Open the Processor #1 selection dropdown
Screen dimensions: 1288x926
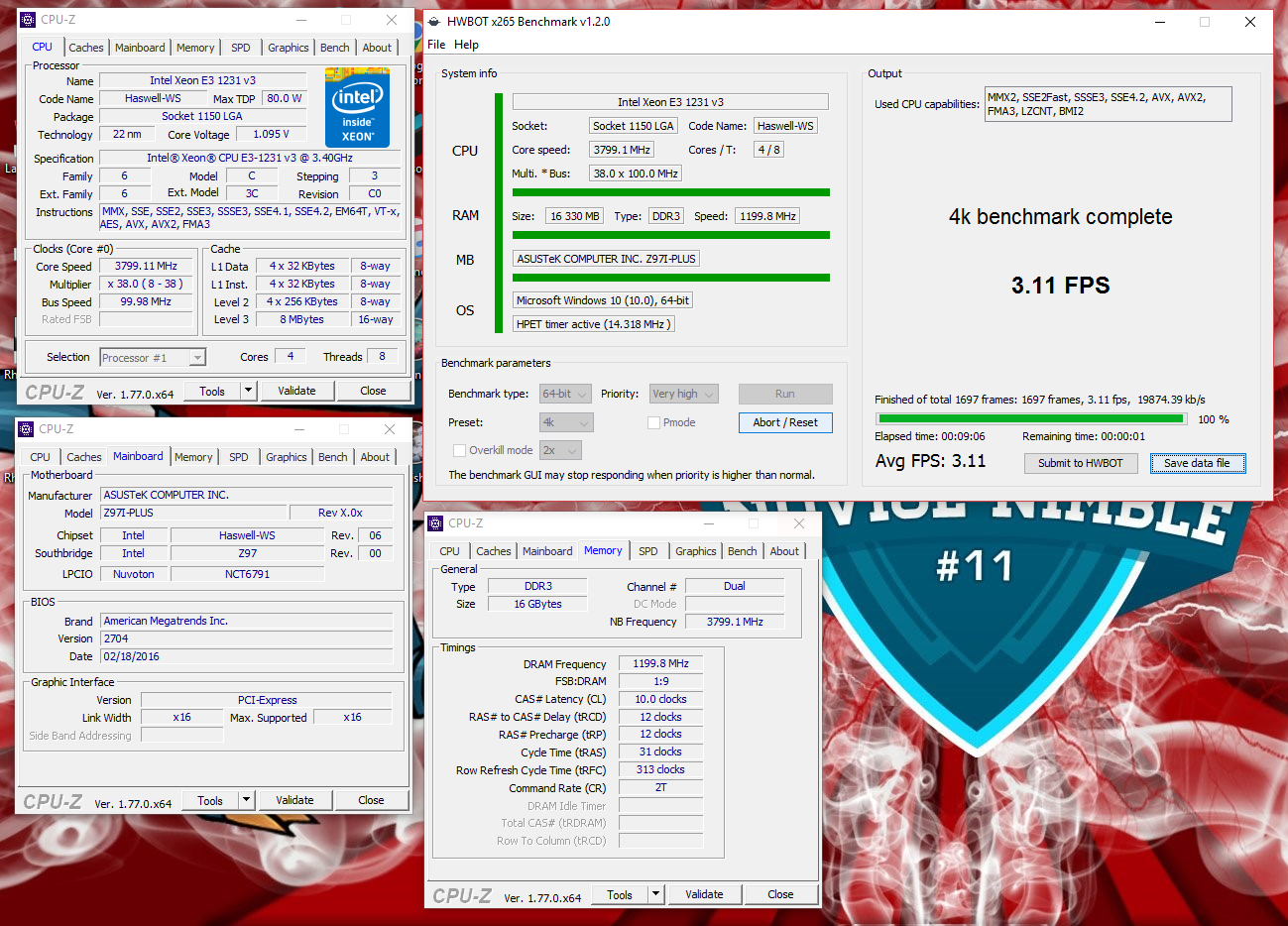click(x=153, y=358)
